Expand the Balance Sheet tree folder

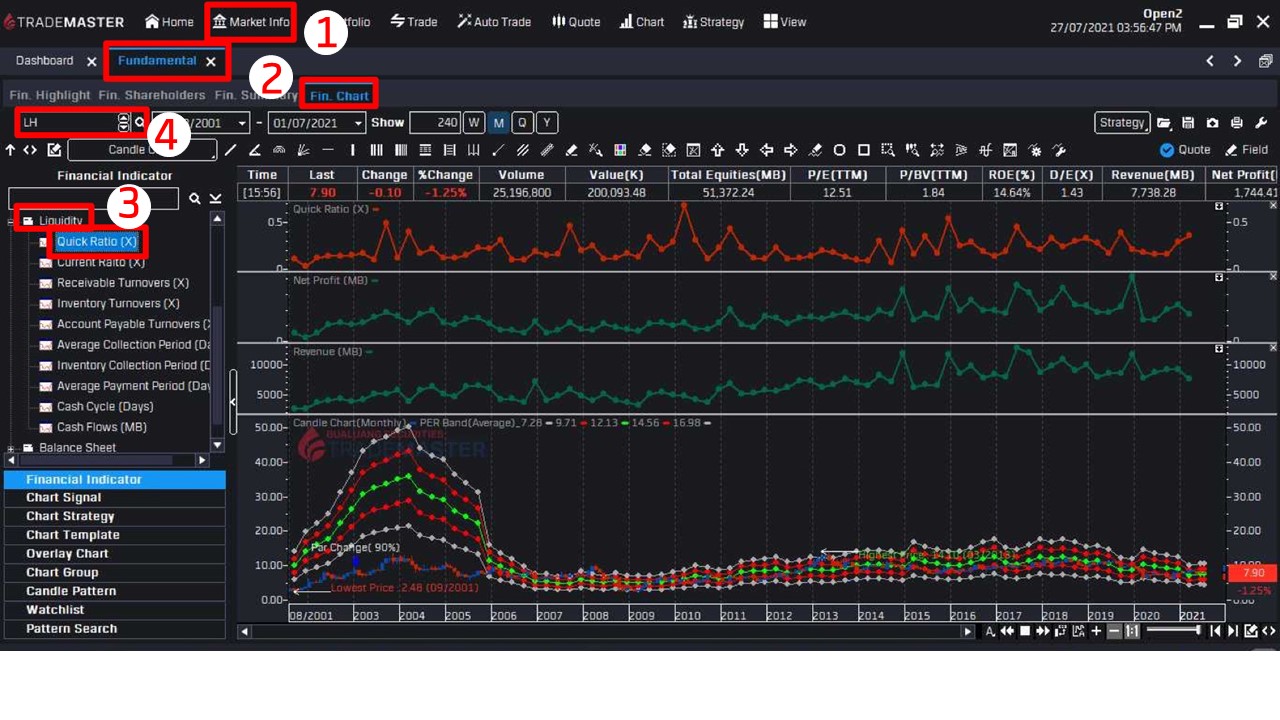tap(11, 448)
